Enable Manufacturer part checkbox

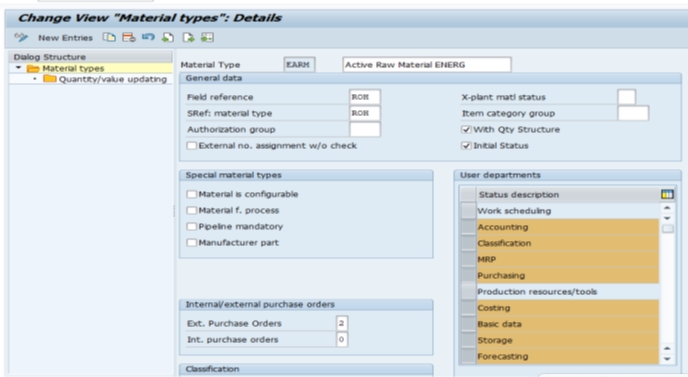point(192,243)
